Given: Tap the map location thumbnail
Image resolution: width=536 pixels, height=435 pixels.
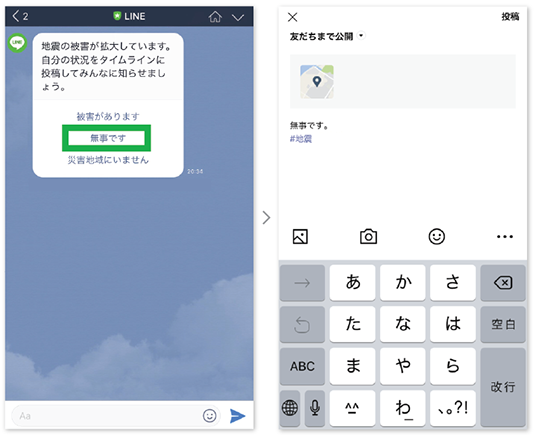Looking at the screenshot, I should (317, 82).
